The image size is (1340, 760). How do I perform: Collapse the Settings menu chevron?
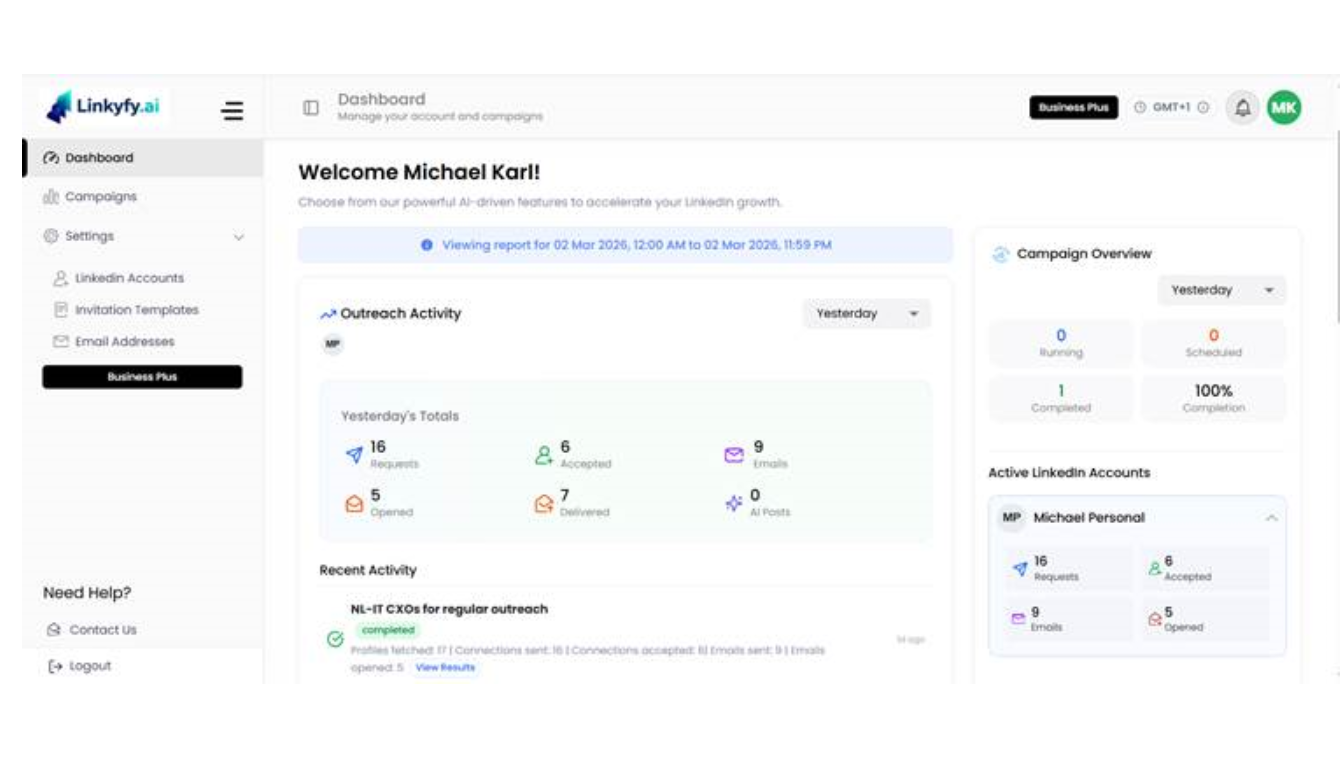coord(238,237)
